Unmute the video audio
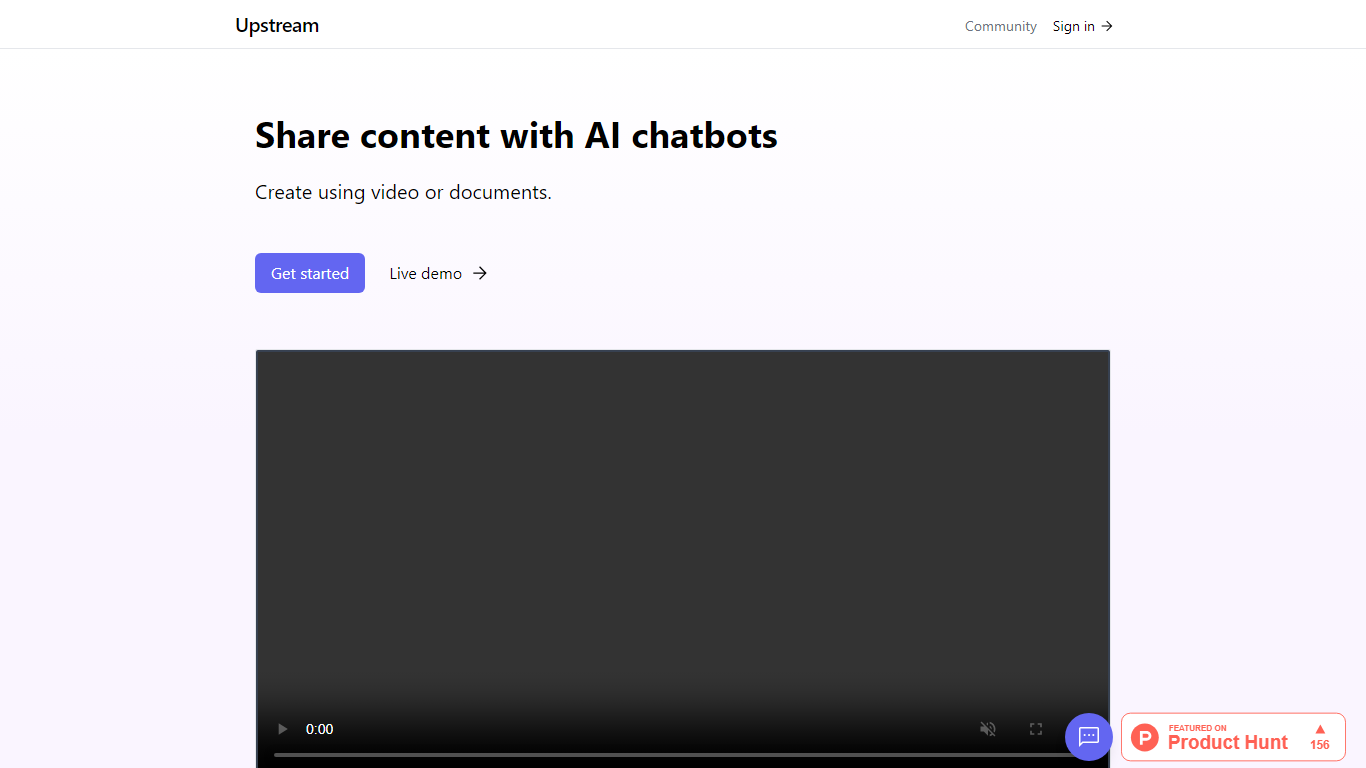The image size is (1366, 768). pyautogui.click(x=988, y=729)
